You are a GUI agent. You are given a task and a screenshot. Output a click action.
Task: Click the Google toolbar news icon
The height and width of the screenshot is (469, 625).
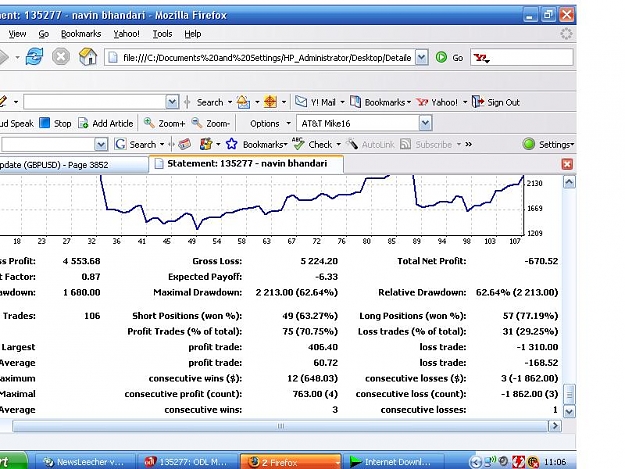click(184, 144)
